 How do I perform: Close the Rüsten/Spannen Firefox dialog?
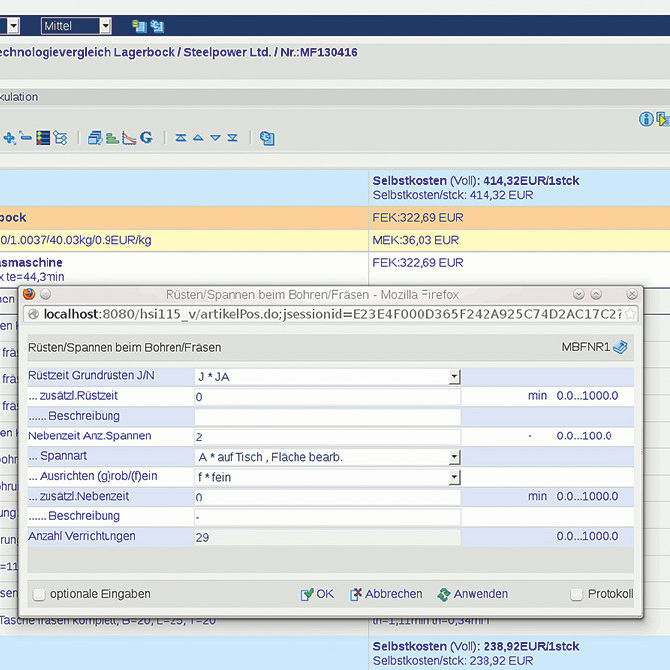(x=632, y=294)
